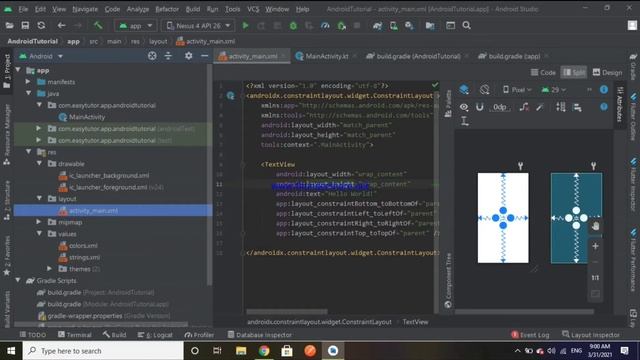640x360 pixels.
Task: Toggle view options eye icon
Action: coord(464,107)
